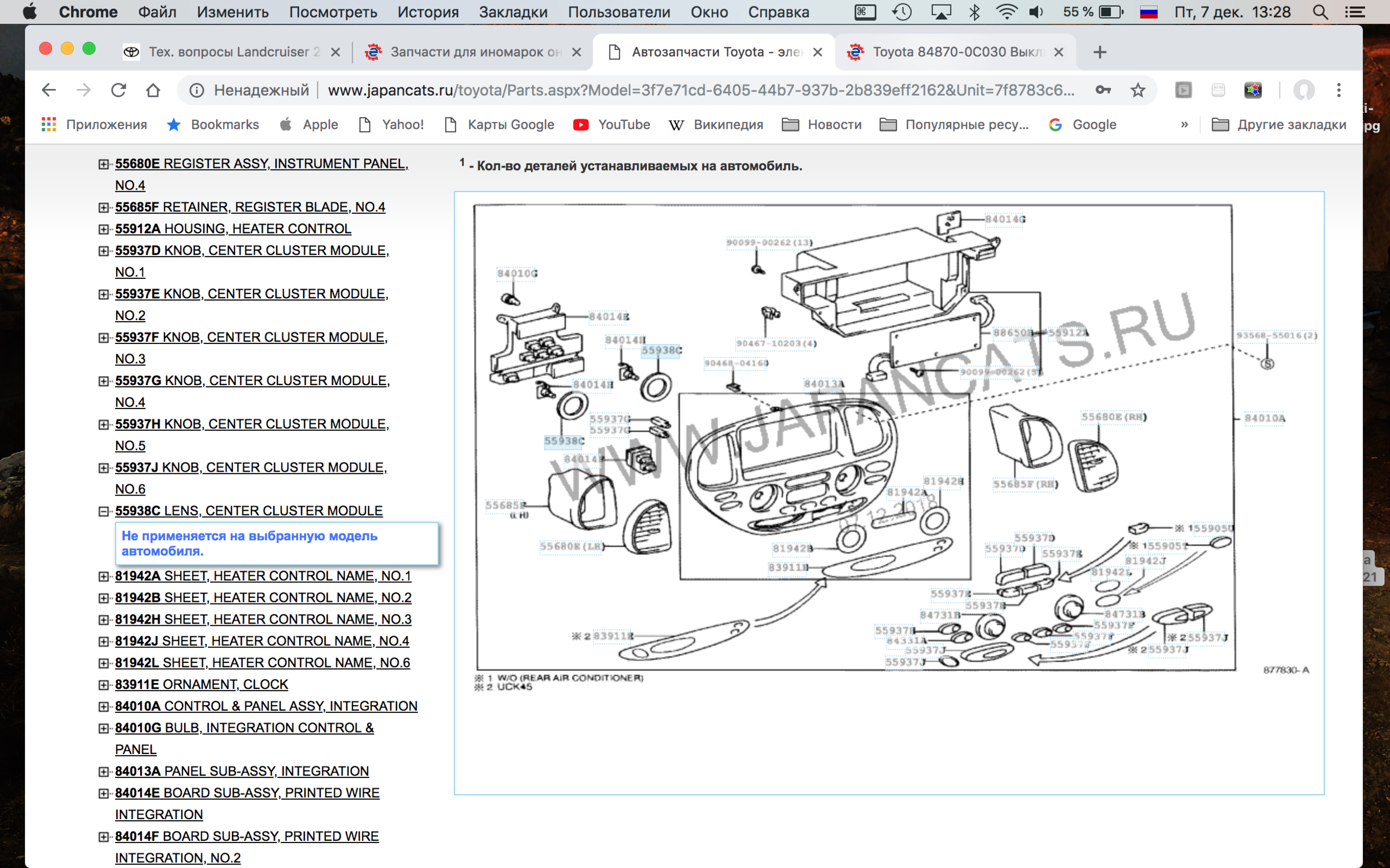
Task: Open Chrome's three-dot menu
Action: [1338, 90]
